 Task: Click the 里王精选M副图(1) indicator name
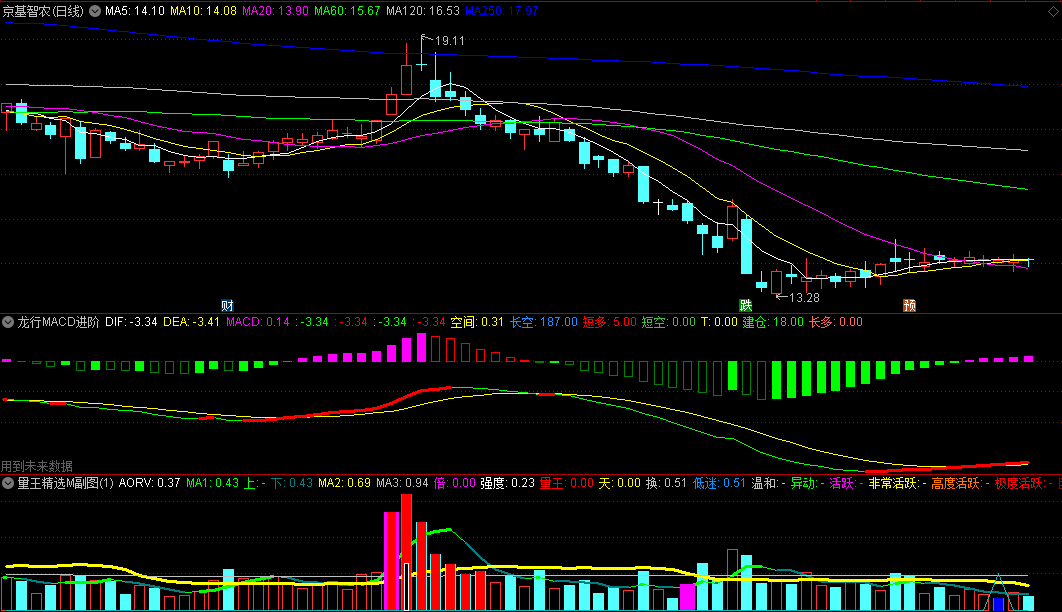[x=66, y=483]
